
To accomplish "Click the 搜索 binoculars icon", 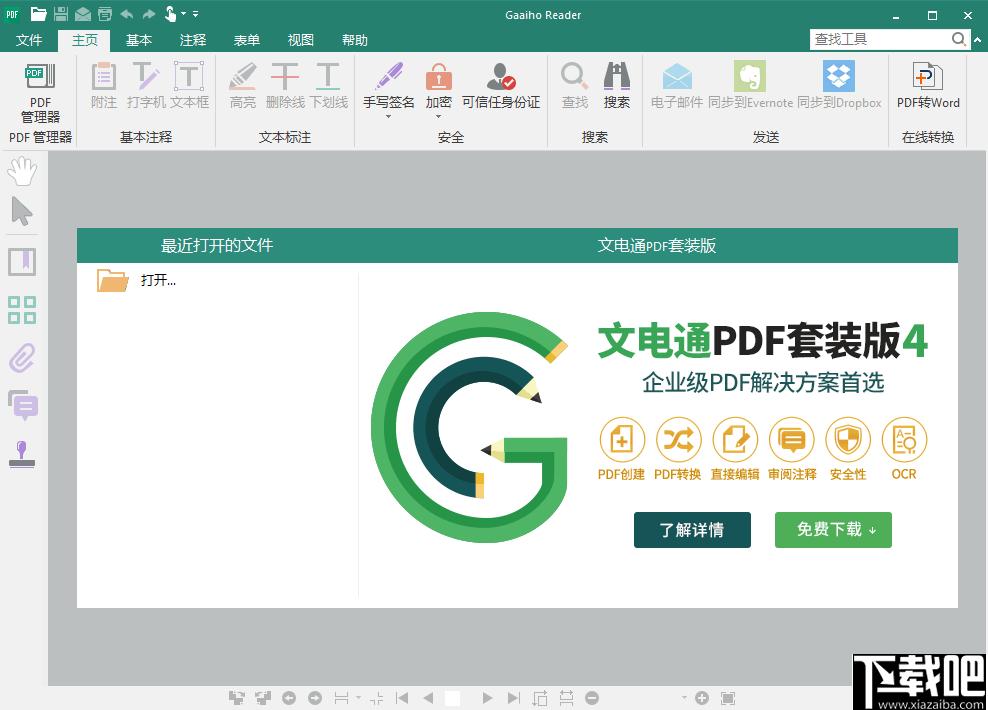I will [x=616, y=76].
